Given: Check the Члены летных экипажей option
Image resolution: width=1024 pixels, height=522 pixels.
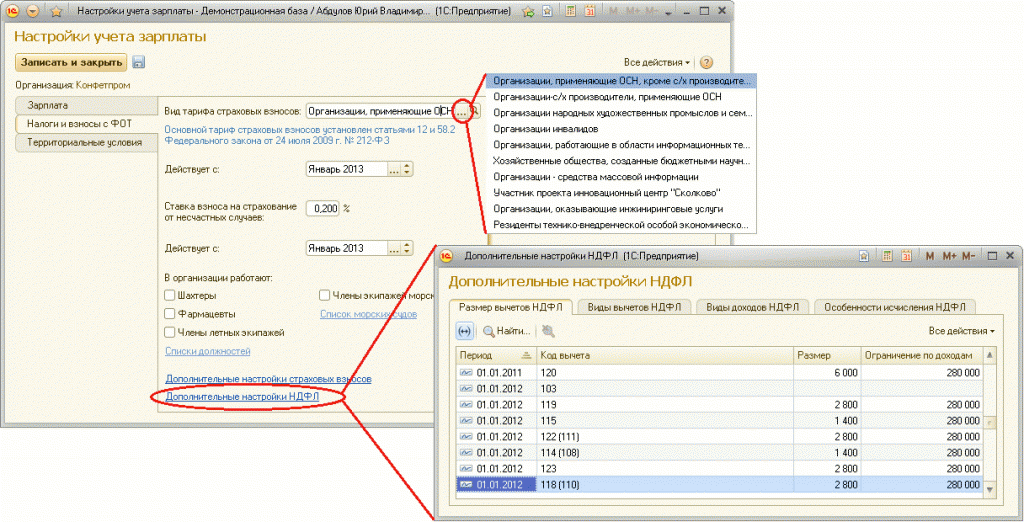Looking at the screenshot, I should [170, 332].
